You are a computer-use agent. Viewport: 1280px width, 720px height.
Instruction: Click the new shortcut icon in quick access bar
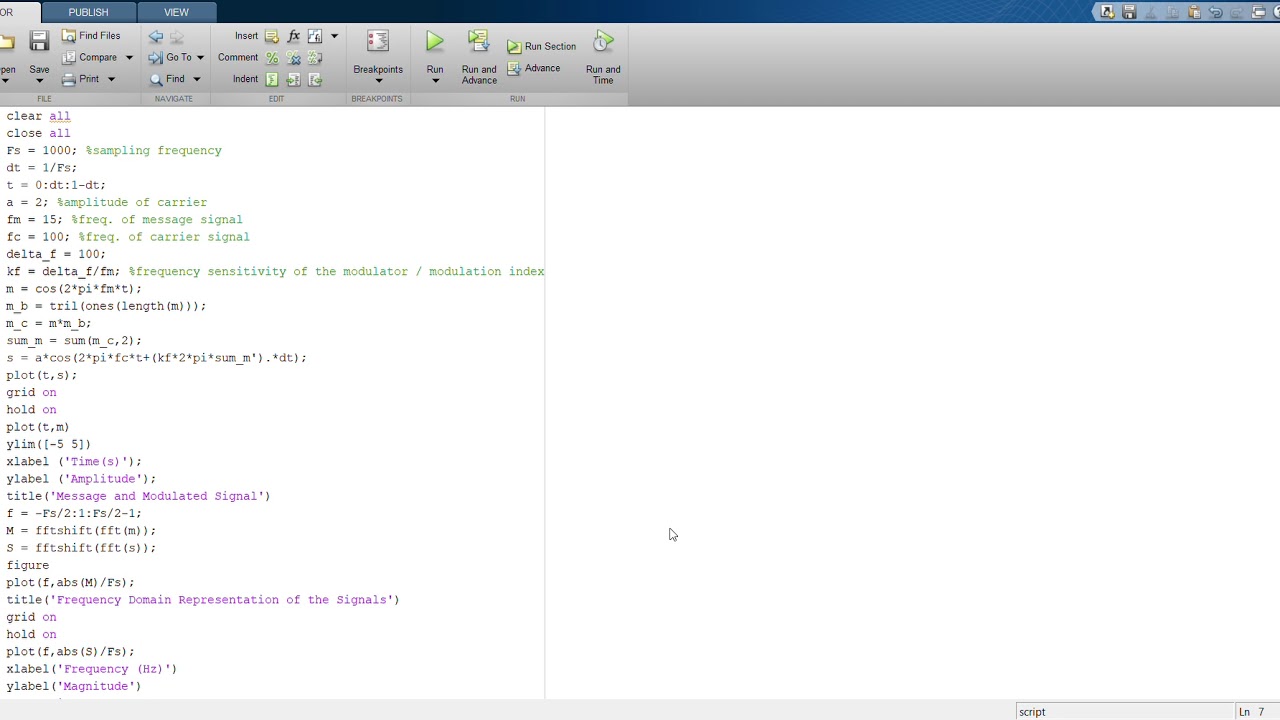coord(1107,12)
